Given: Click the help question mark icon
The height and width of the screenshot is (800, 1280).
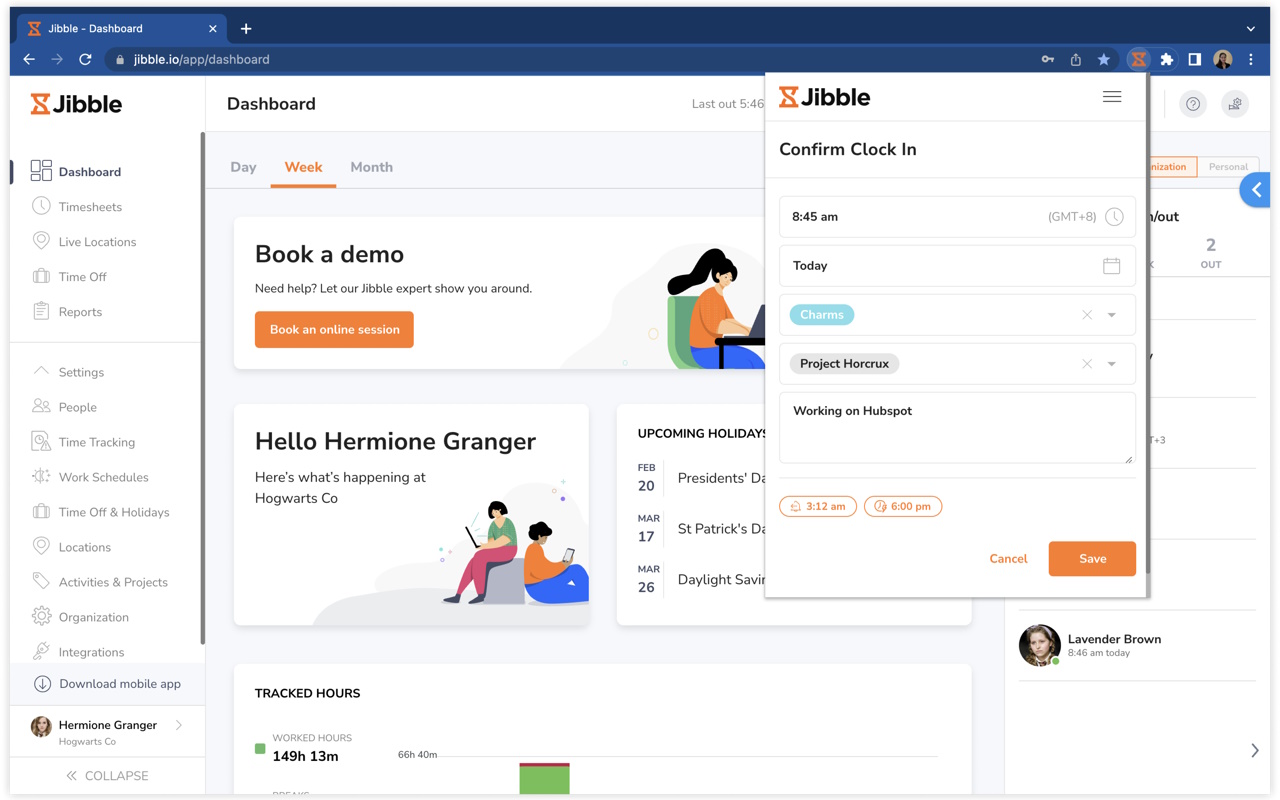Looking at the screenshot, I should coord(1193,104).
